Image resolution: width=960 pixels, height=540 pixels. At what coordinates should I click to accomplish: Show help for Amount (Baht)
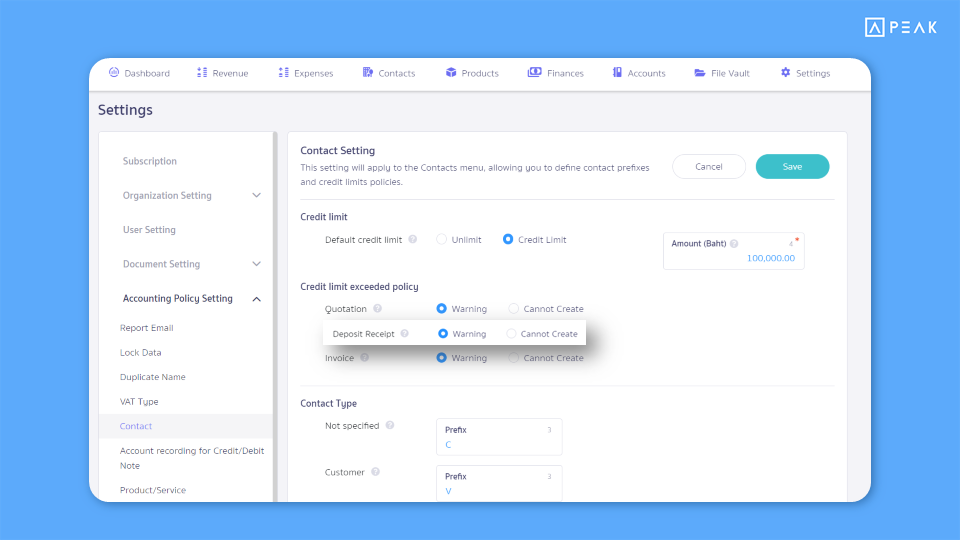point(734,244)
